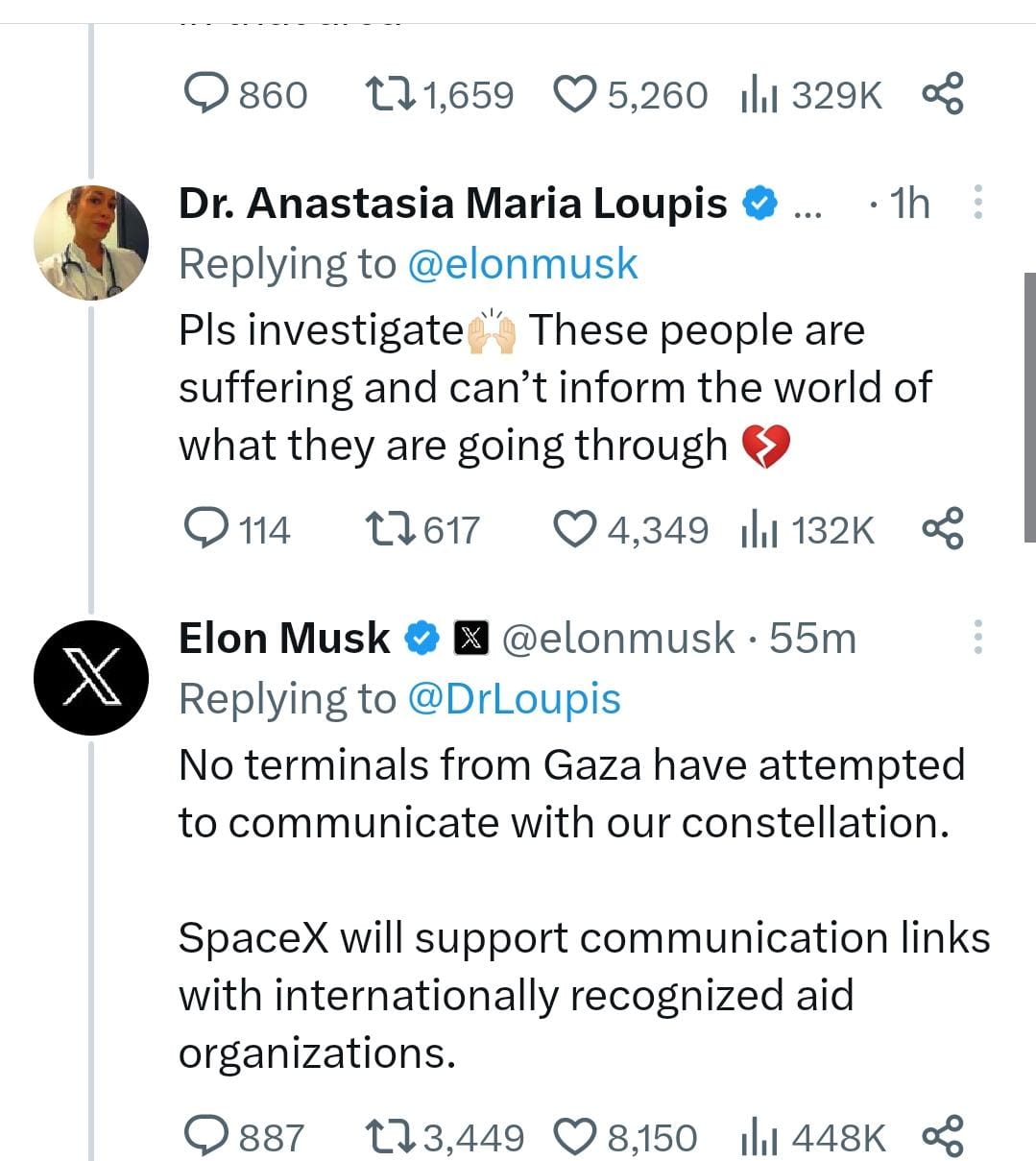Like Elon Musk's tweet with 8,150 likes
This screenshot has width=1036, height=1161.
(x=576, y=1137)
